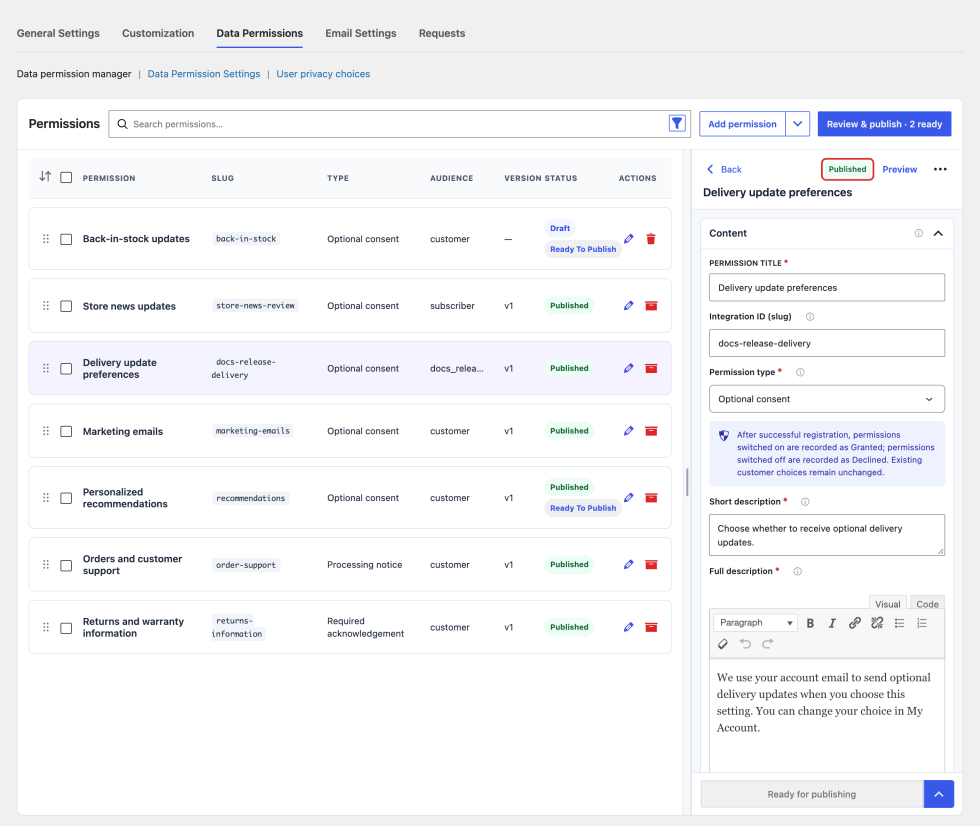Viewport: 980px width, 826px height.
Task: Expand Ready for publishing options arrow
Action: [x=938, y=794]
